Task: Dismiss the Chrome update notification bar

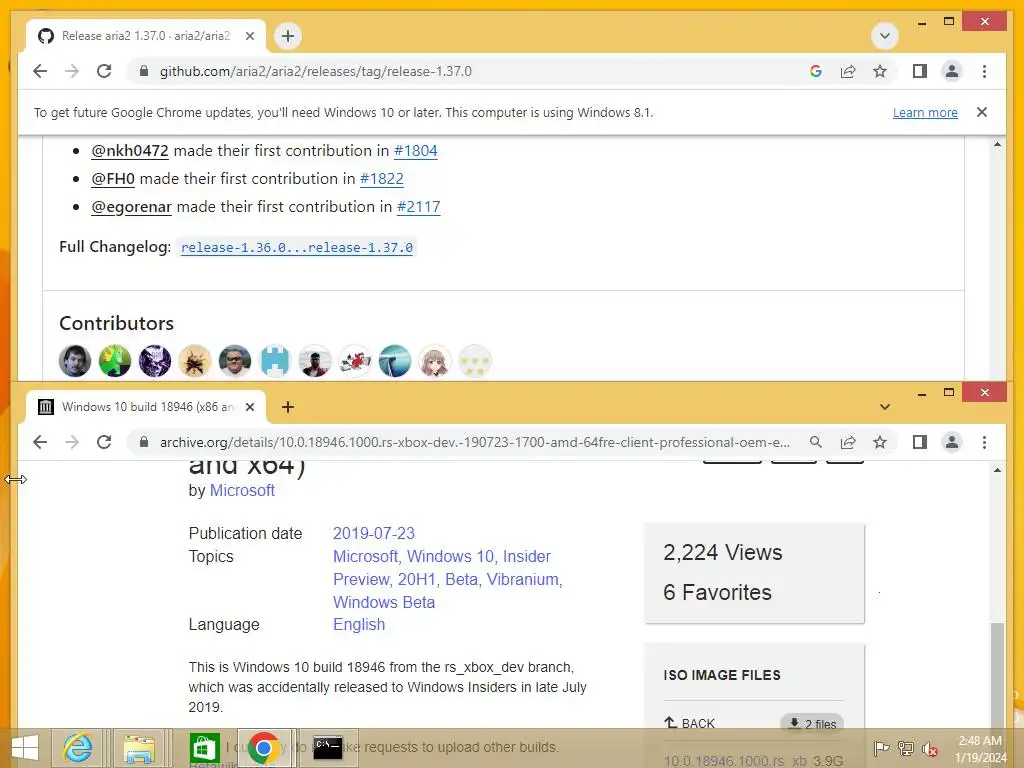Action: [x=982, y=112]
